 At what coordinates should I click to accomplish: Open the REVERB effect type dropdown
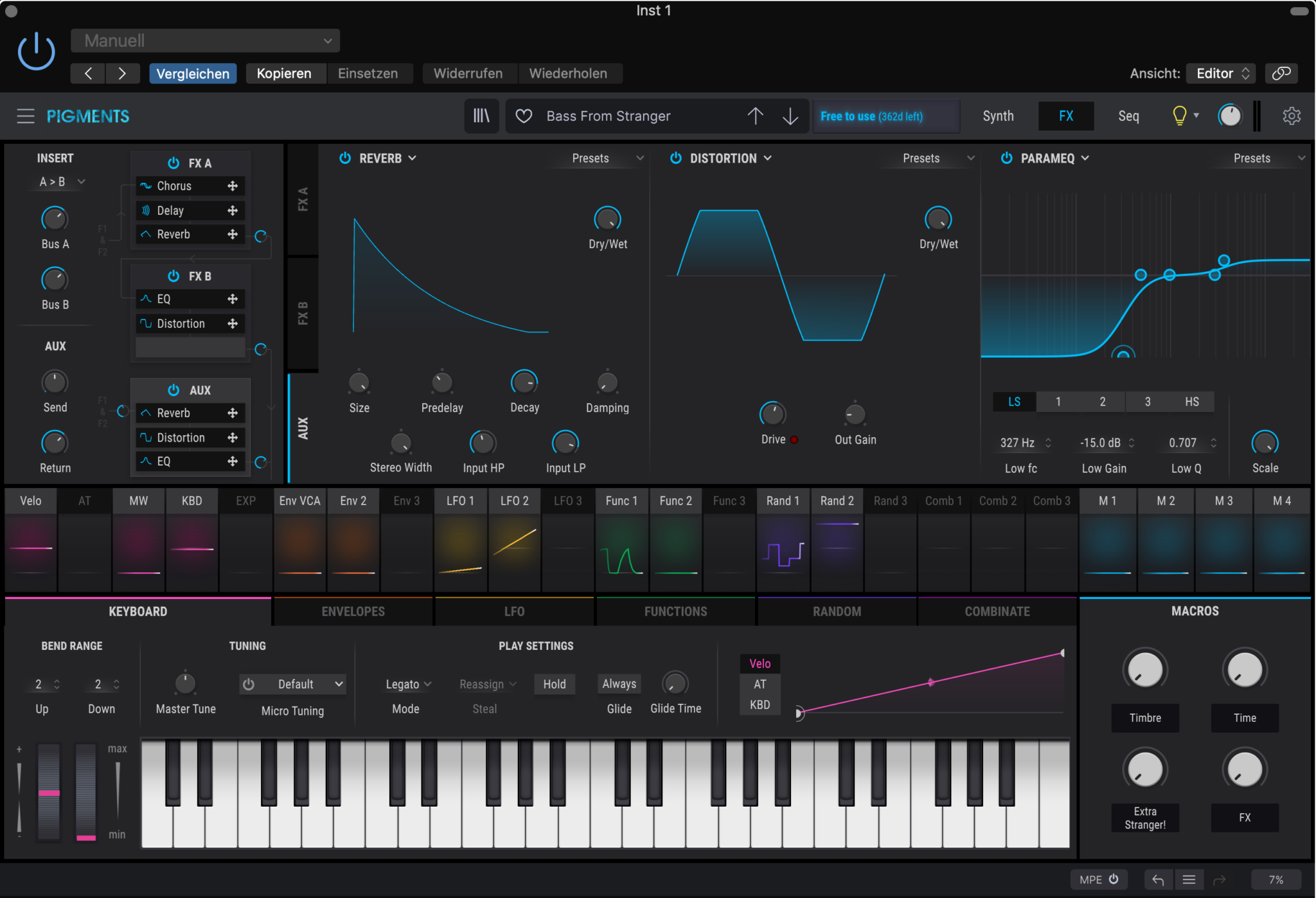[387, 158]
